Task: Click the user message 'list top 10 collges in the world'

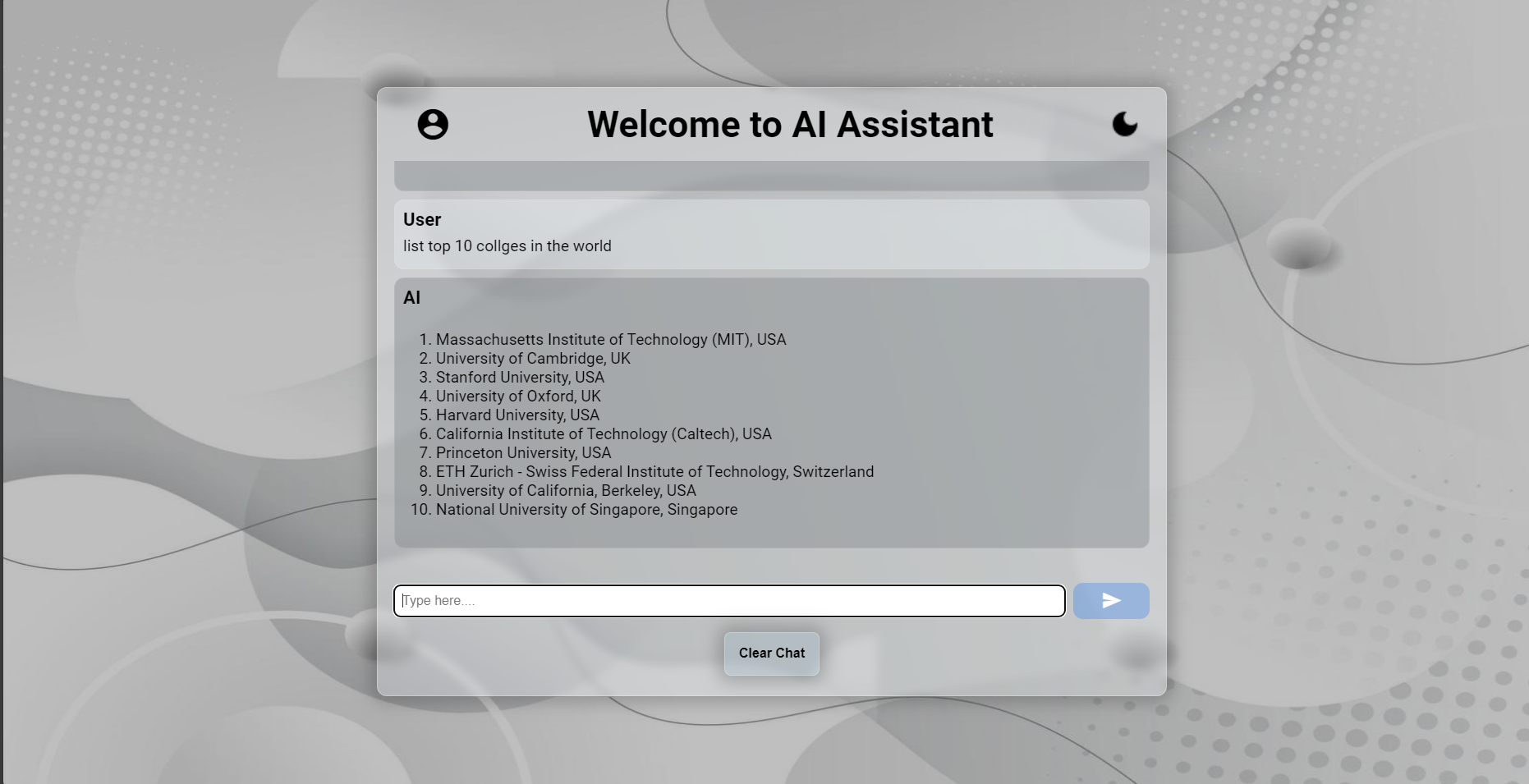Action: (507, 246)
